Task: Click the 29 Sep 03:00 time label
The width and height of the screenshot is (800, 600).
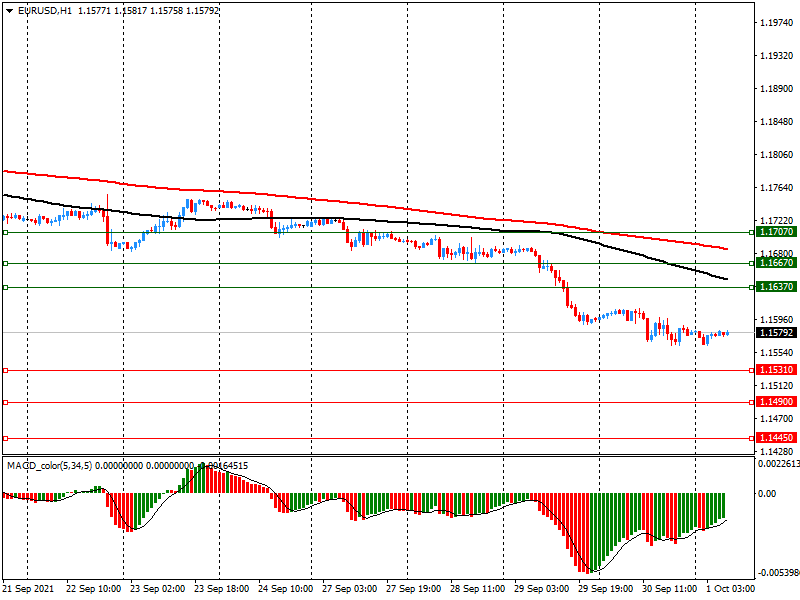Action: click(541, 589)
